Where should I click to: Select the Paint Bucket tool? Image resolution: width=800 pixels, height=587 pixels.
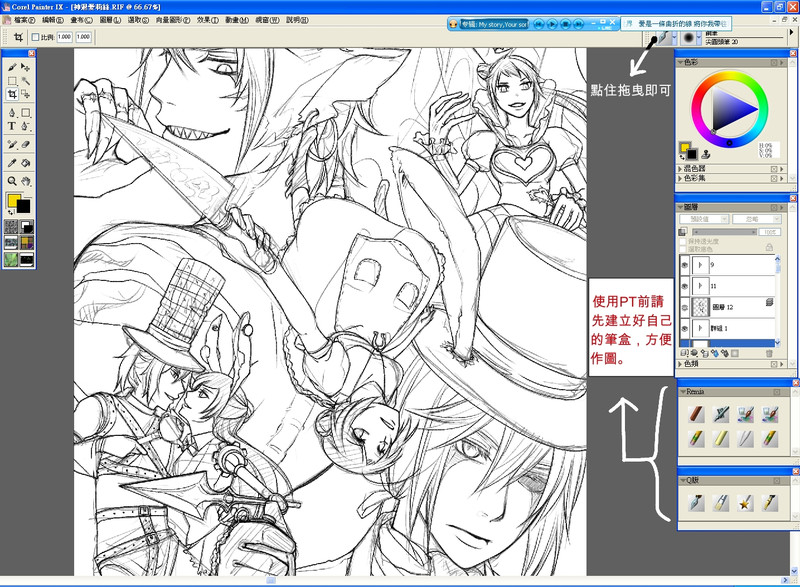[26, 163]
